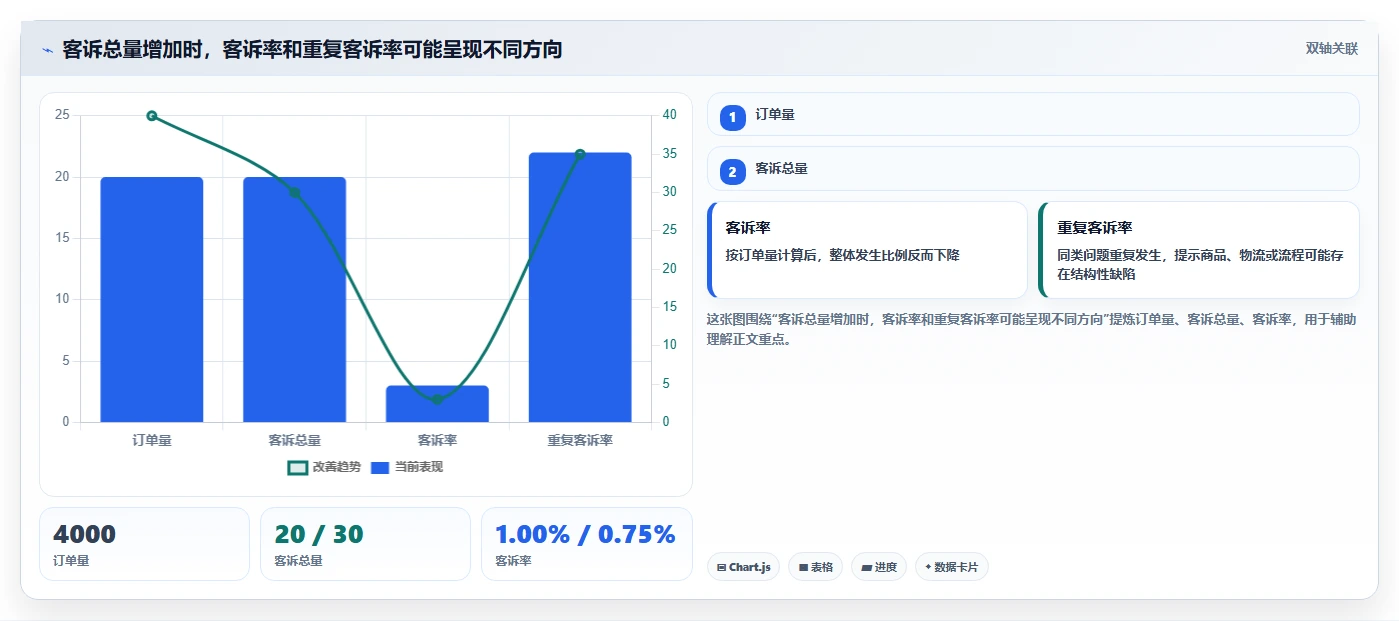Open the 重复客诉率 description card
Viewport: 1399px width, 621px height.
pyautogui.click(x=1199, y=250)
